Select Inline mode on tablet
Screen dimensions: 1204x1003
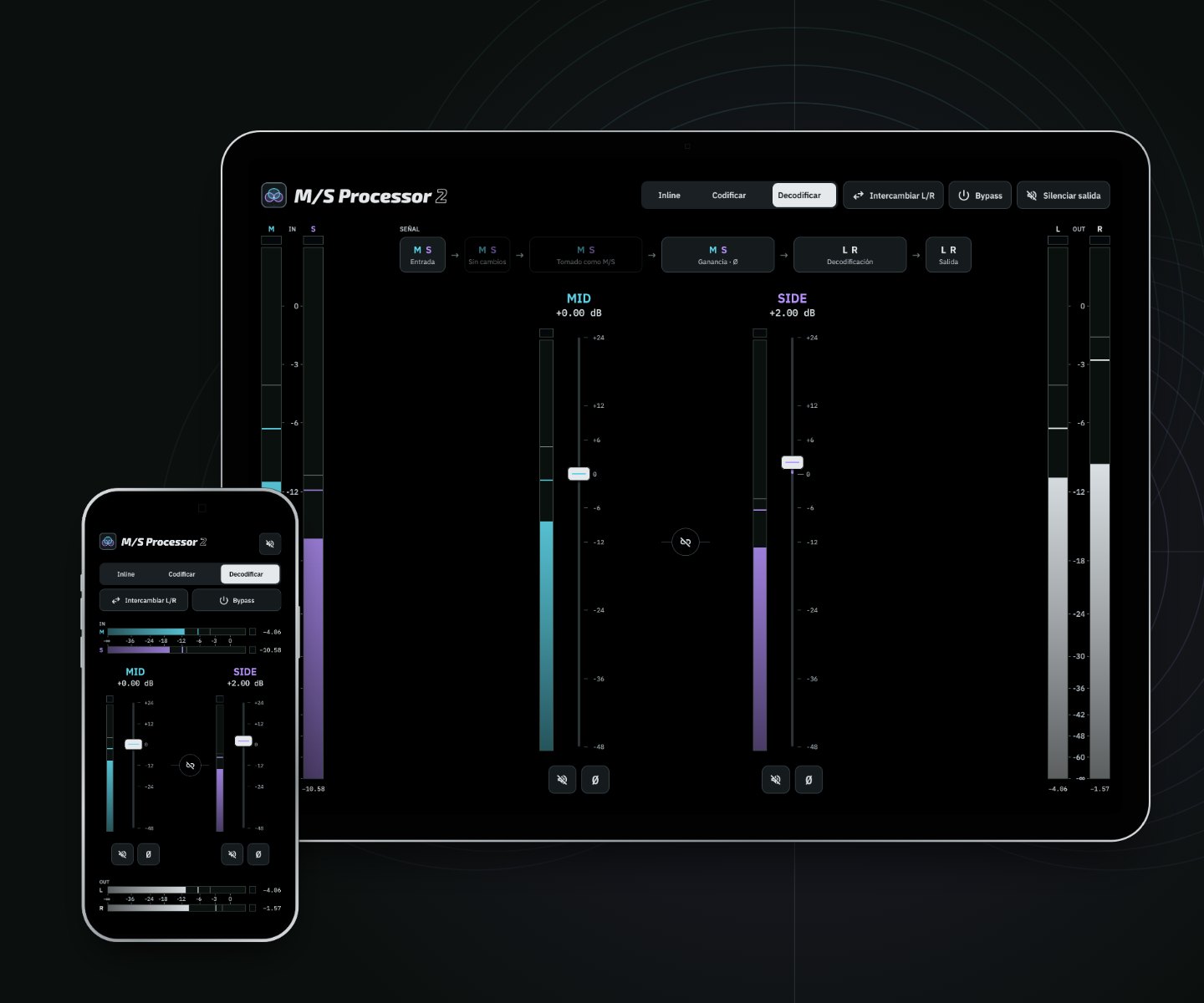669,196
